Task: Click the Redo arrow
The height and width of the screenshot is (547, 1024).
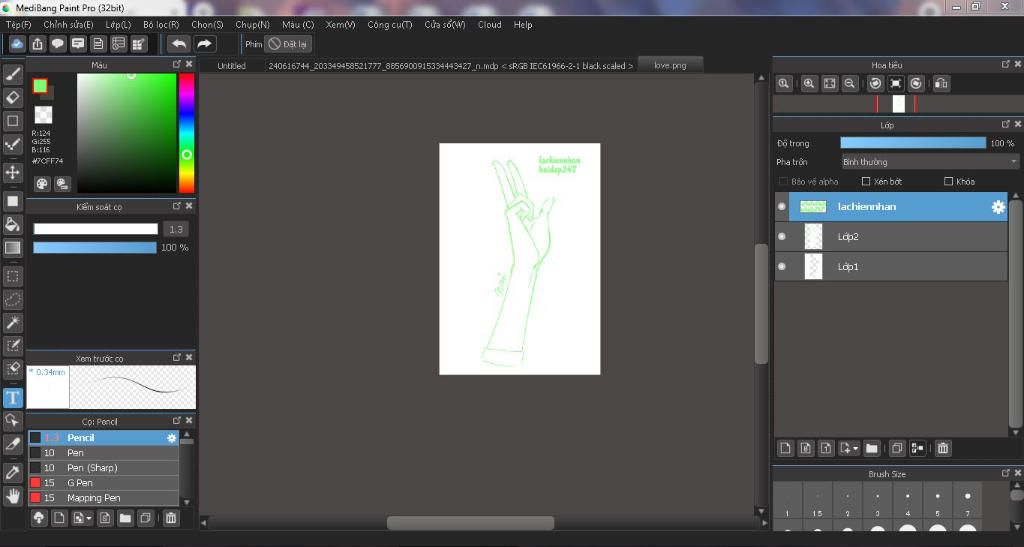Action: coord(204,44)
